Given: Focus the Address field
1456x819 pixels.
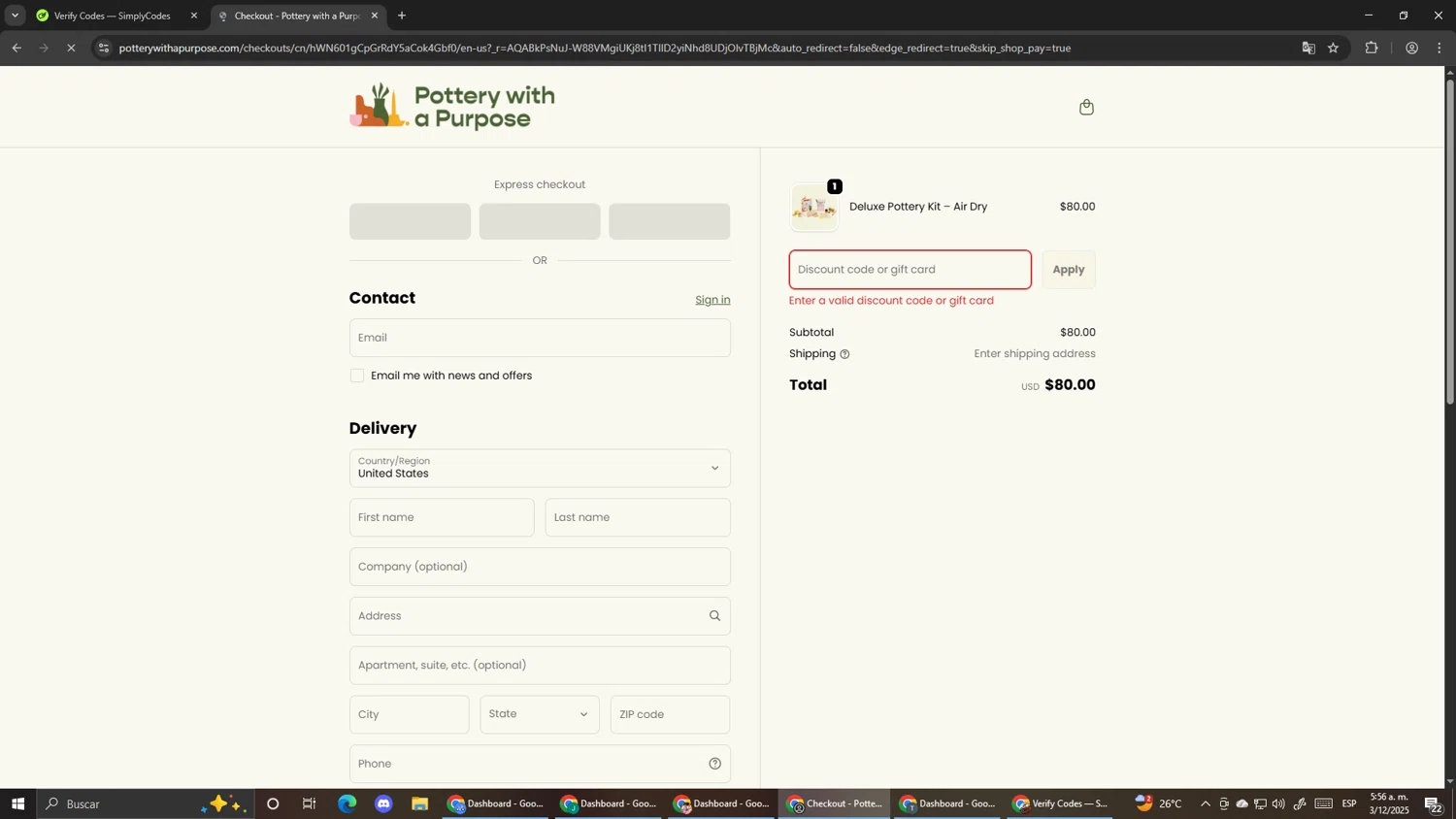Looking at the screenshot, I should [x=540, y=616].
